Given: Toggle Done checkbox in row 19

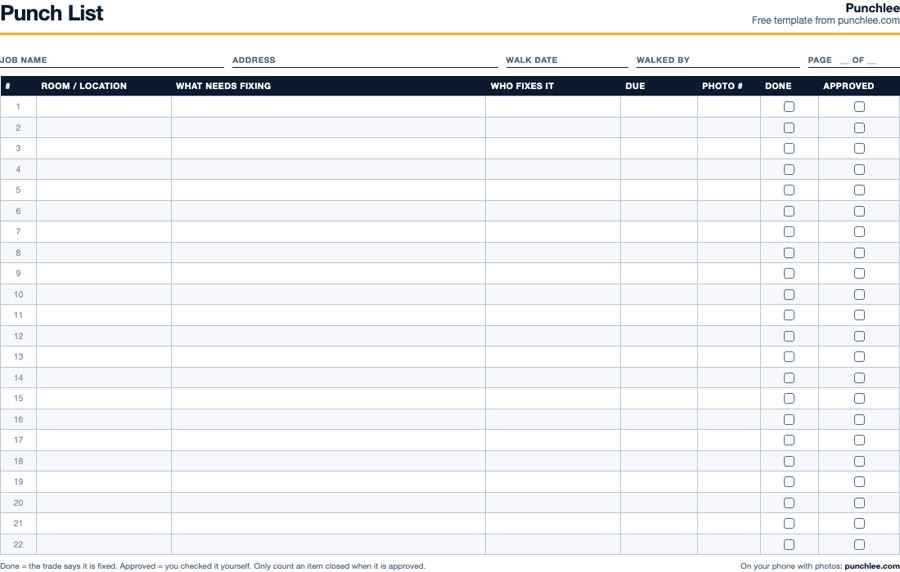Looking at the screenshot, I should pyautogui.click(x=789, y=482).
